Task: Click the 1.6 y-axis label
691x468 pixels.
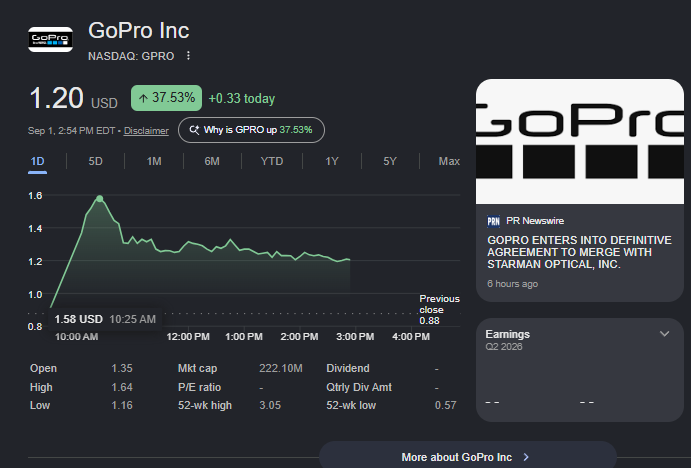Action: [x=35, y=196]
